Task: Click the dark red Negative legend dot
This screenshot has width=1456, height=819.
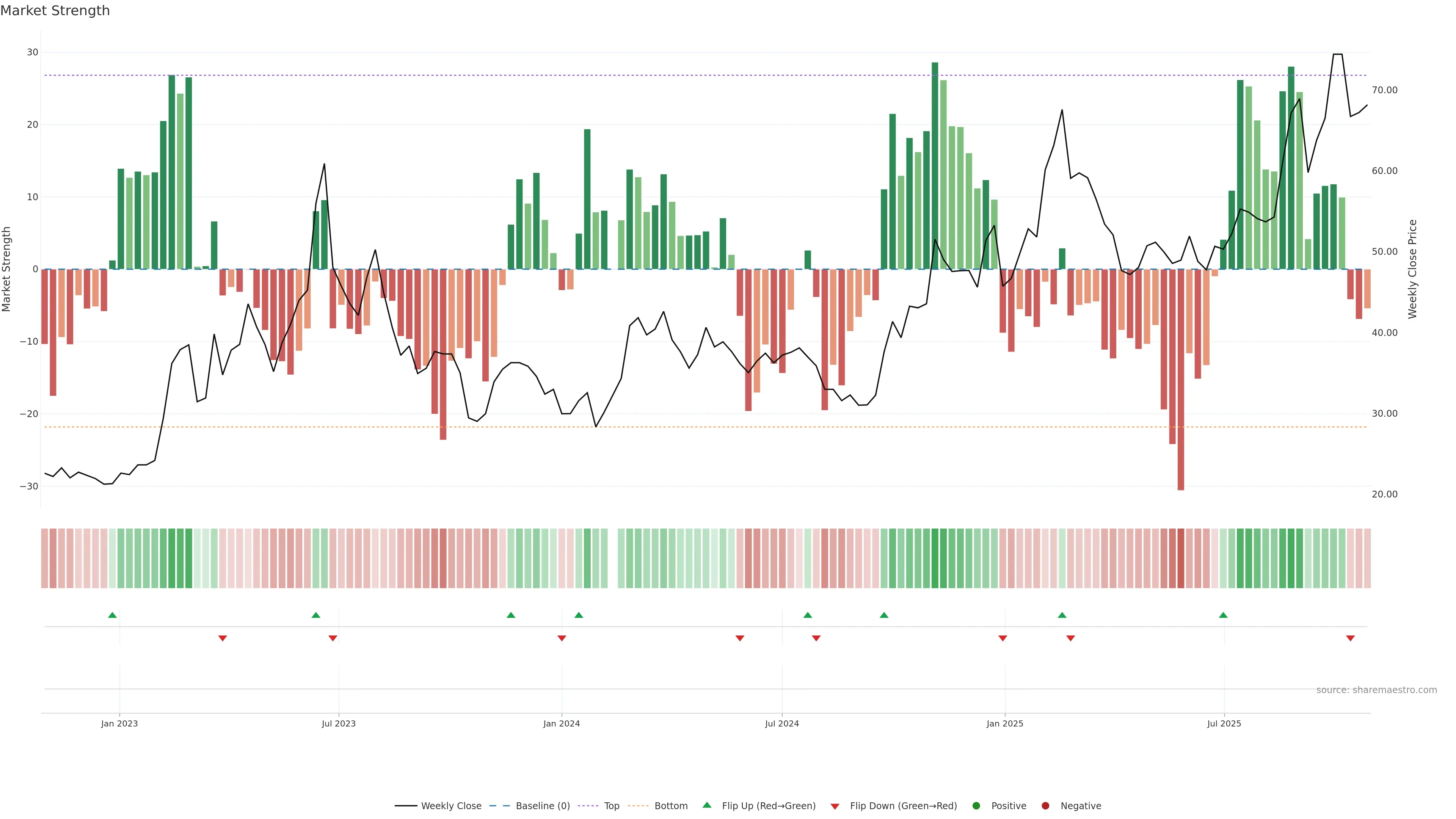Action: pyautogui.click(x=1045, y=806)
